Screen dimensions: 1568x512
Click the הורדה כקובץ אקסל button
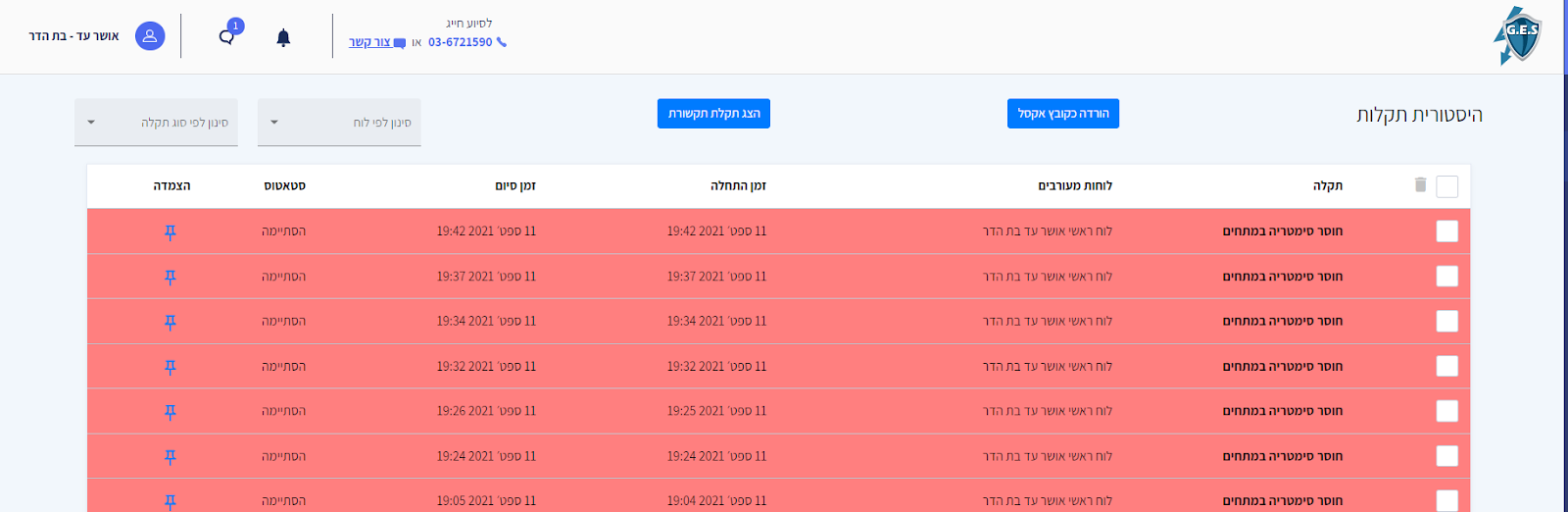1063,114
